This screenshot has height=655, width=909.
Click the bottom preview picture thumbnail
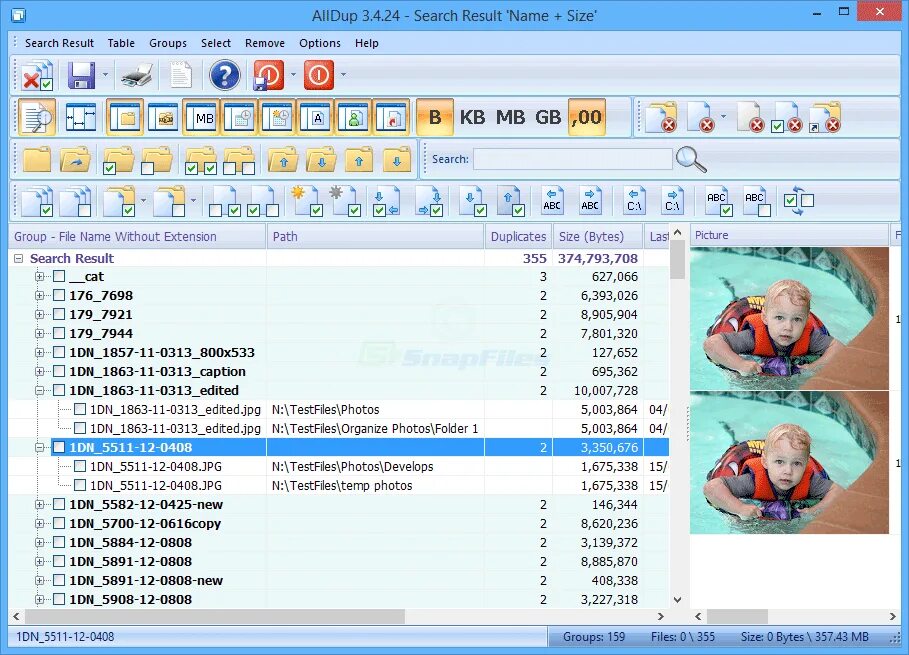point(789,463)
